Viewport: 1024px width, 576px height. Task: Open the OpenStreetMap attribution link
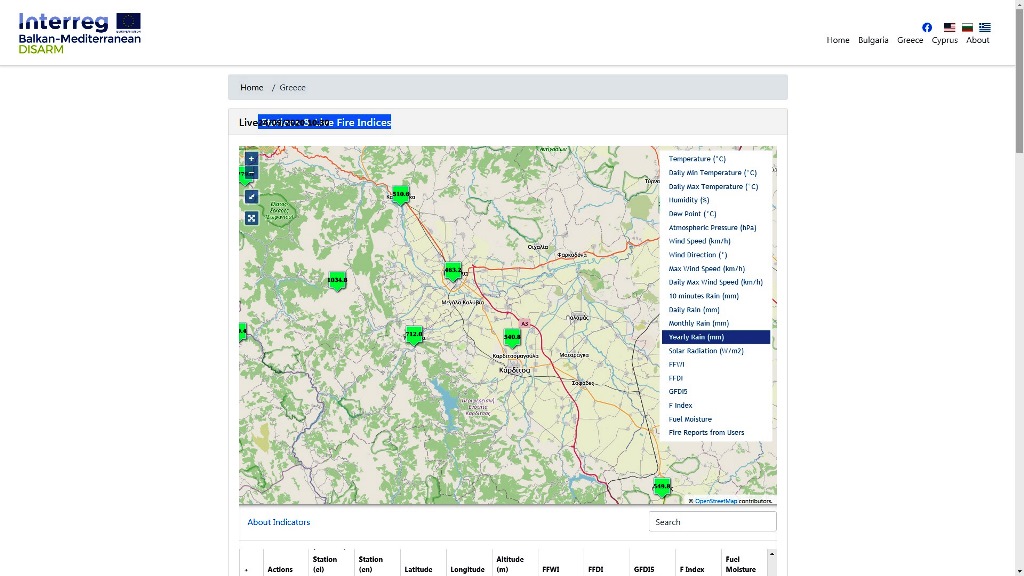coord(716,501)
